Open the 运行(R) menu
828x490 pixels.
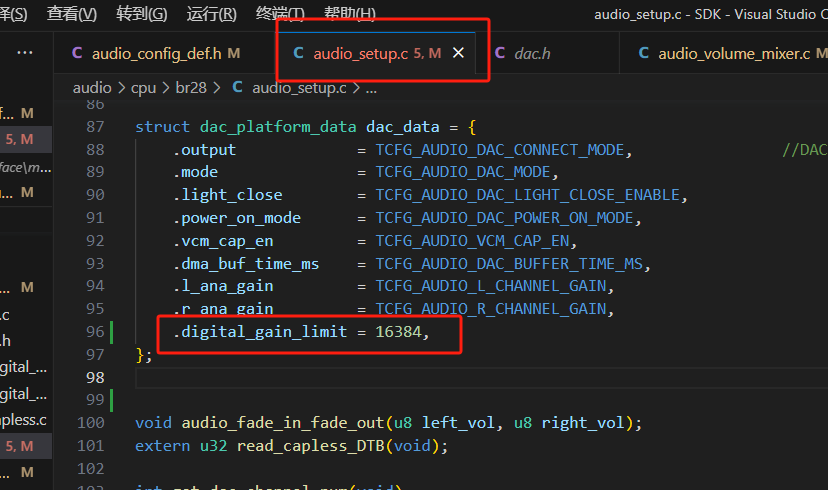tap(211, 14)
